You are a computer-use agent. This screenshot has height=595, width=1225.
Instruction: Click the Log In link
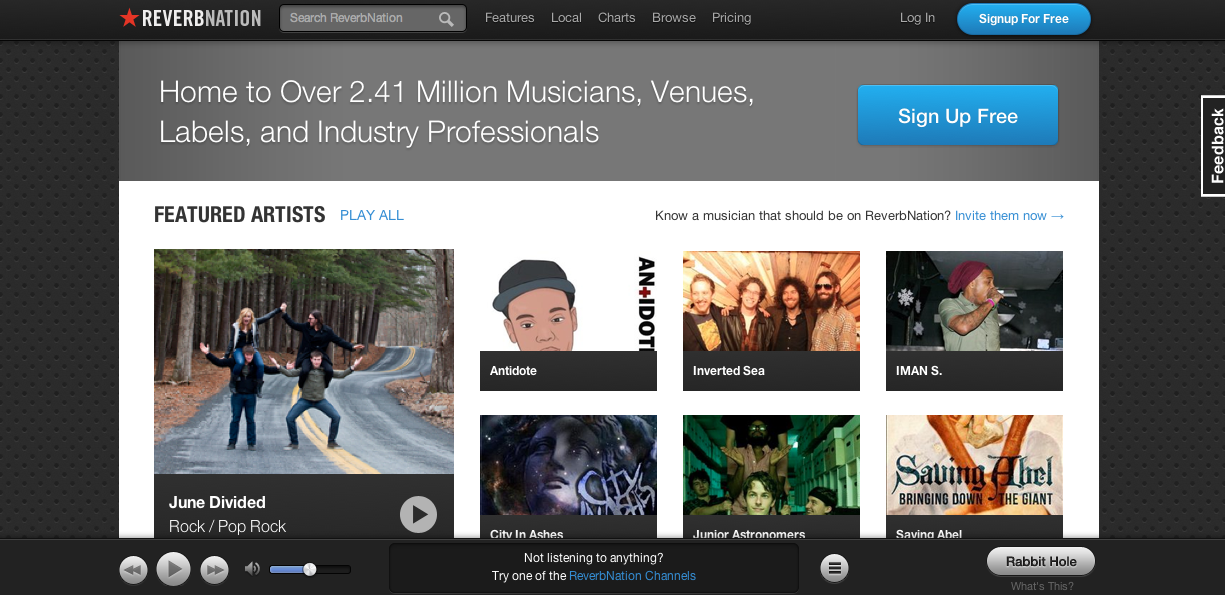[x=917, y=18]
